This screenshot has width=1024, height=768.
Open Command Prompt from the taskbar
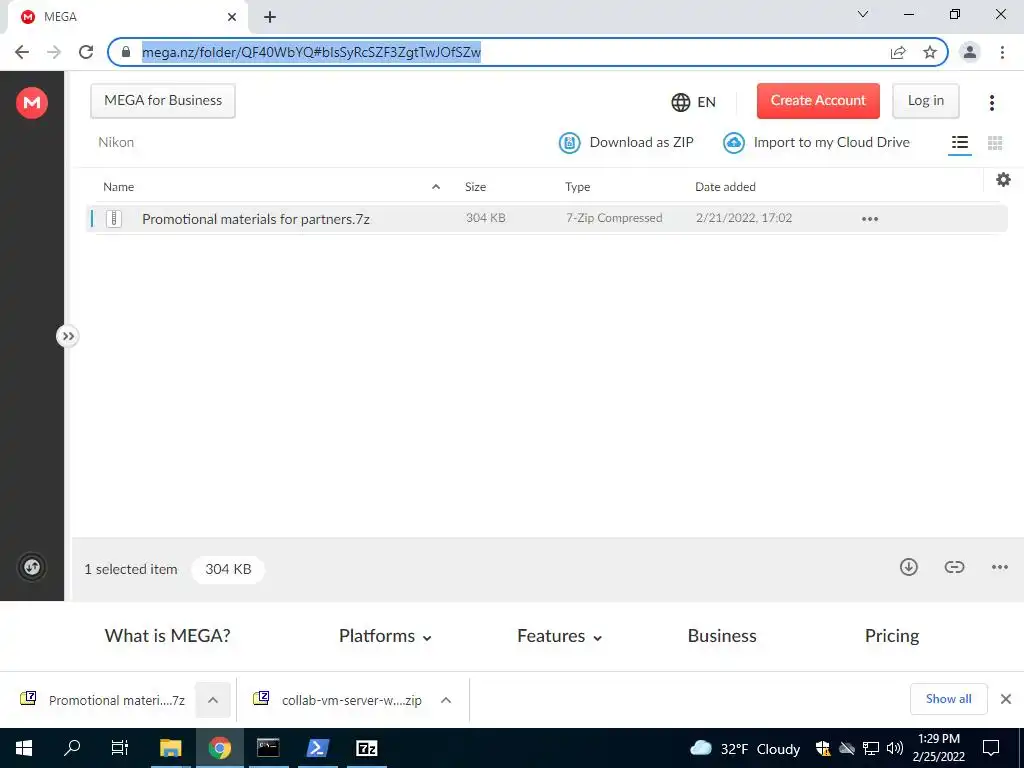pos(268,748)
